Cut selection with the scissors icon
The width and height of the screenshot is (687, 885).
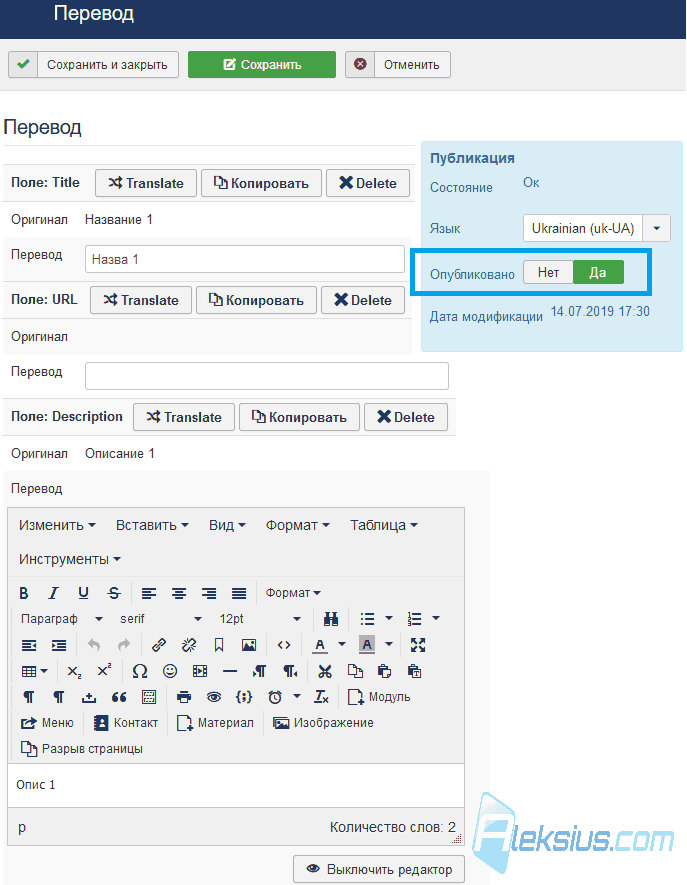coord(325,671)
